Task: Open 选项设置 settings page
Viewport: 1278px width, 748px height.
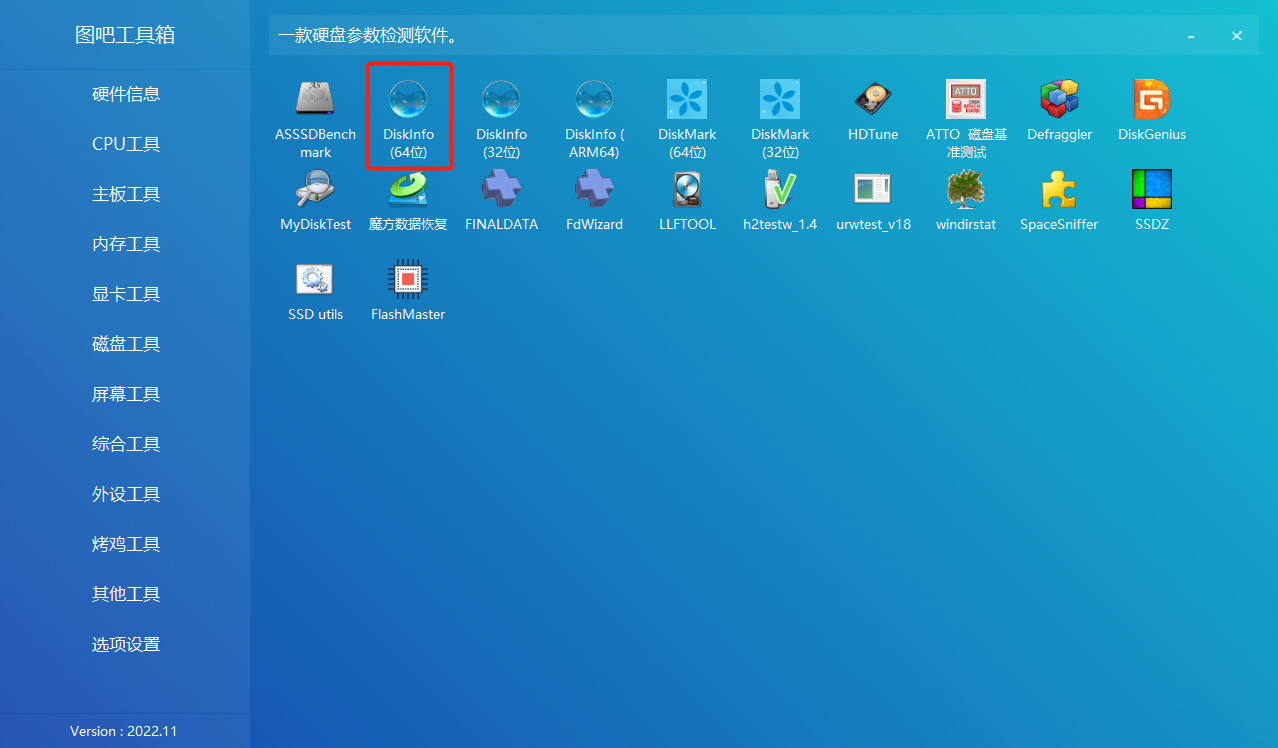Action: click(x=125, y=644)
